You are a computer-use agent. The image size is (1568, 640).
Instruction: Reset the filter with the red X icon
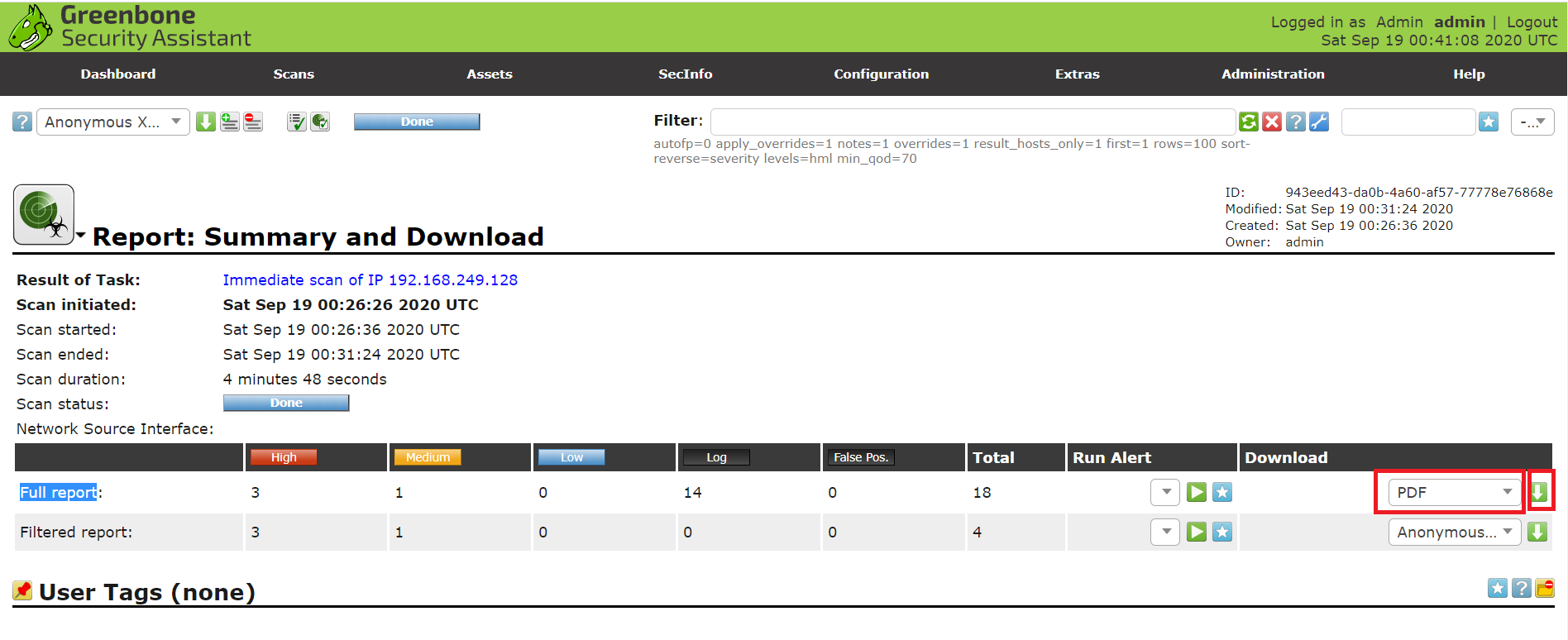tap(1272, 122)
